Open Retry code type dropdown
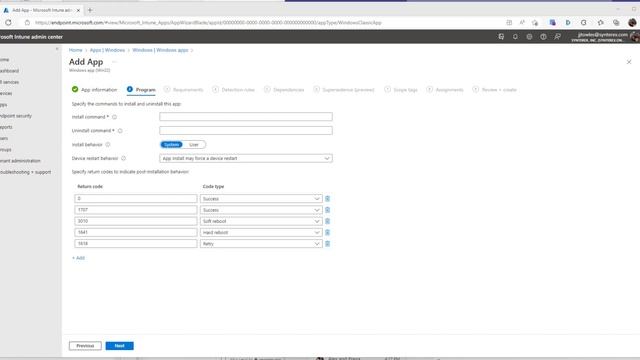The width and height of the screenshot is (640, 360). [x=261, y=244]
